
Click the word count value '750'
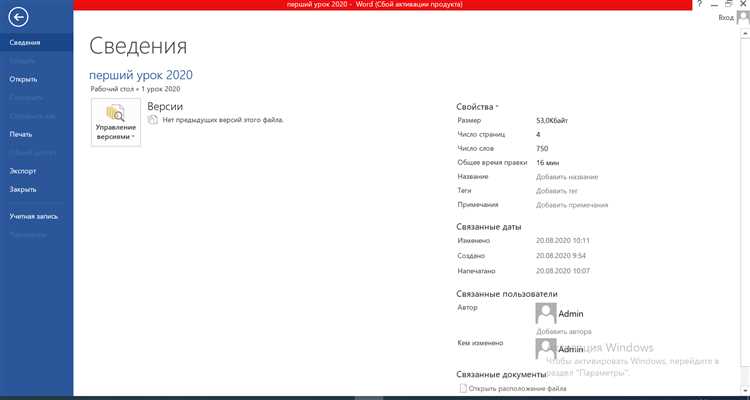pyautogui.click(x=542, y=149)
